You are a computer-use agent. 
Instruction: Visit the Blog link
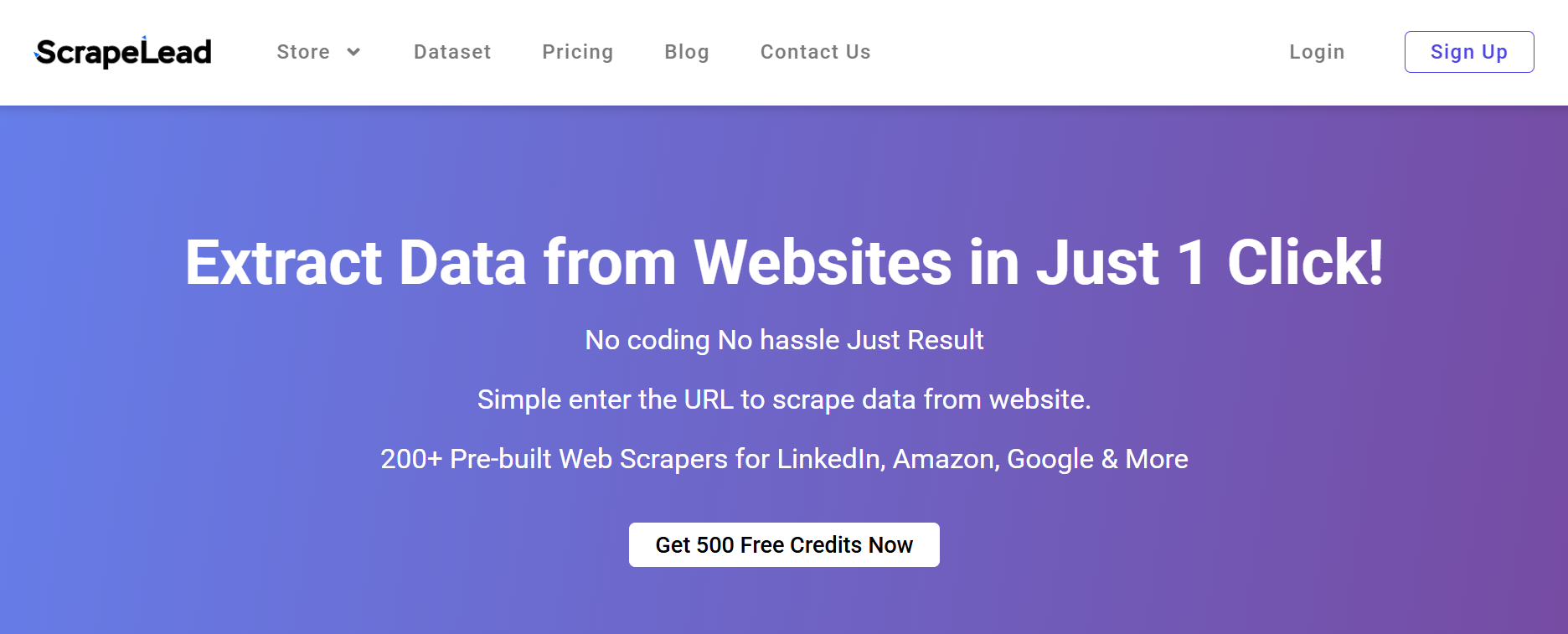[x=687, y=52]
